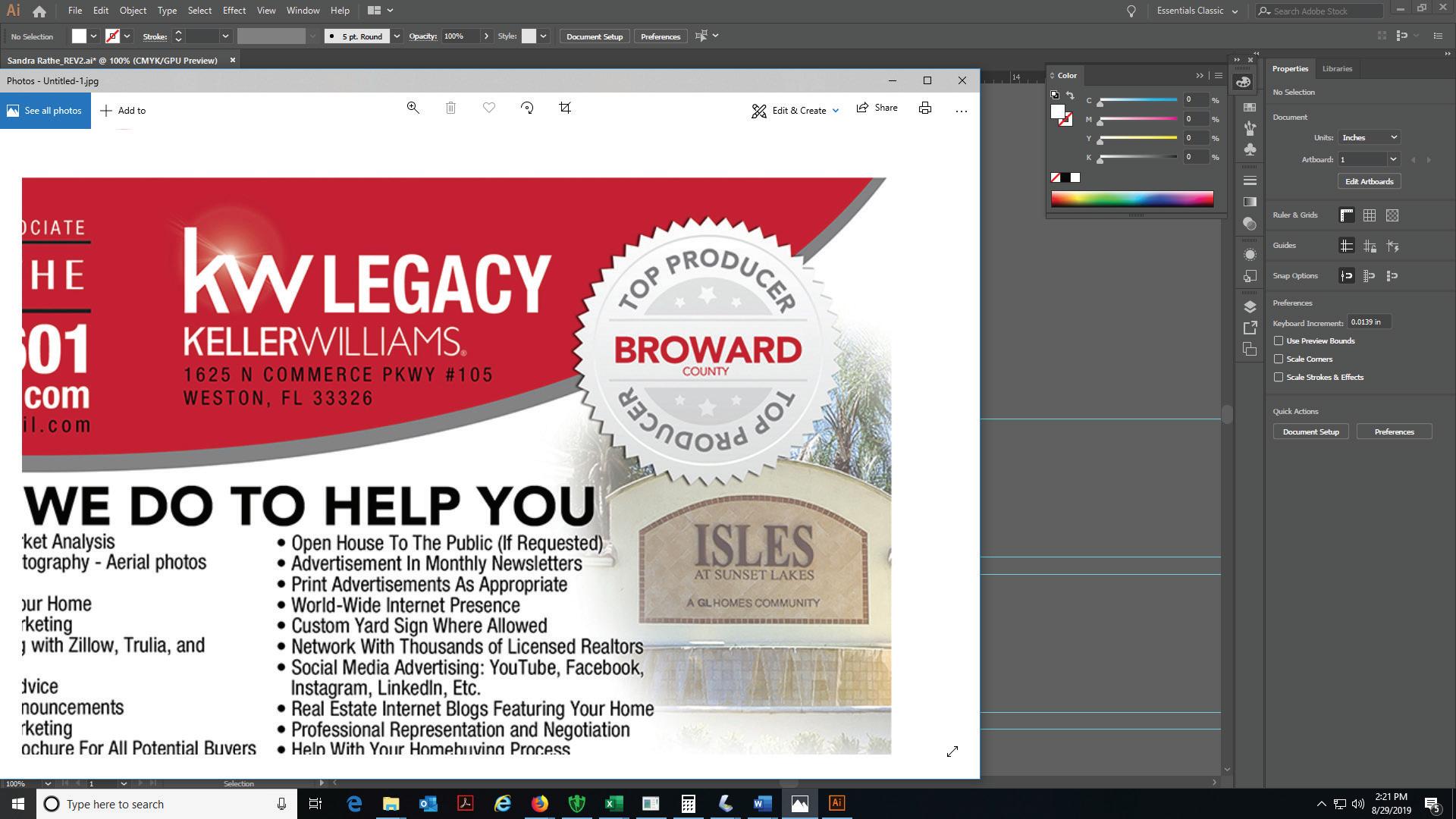Screen dimensions: 1456x819
Task: Click the Edit Artboards button
Action: pos(1369,181)
